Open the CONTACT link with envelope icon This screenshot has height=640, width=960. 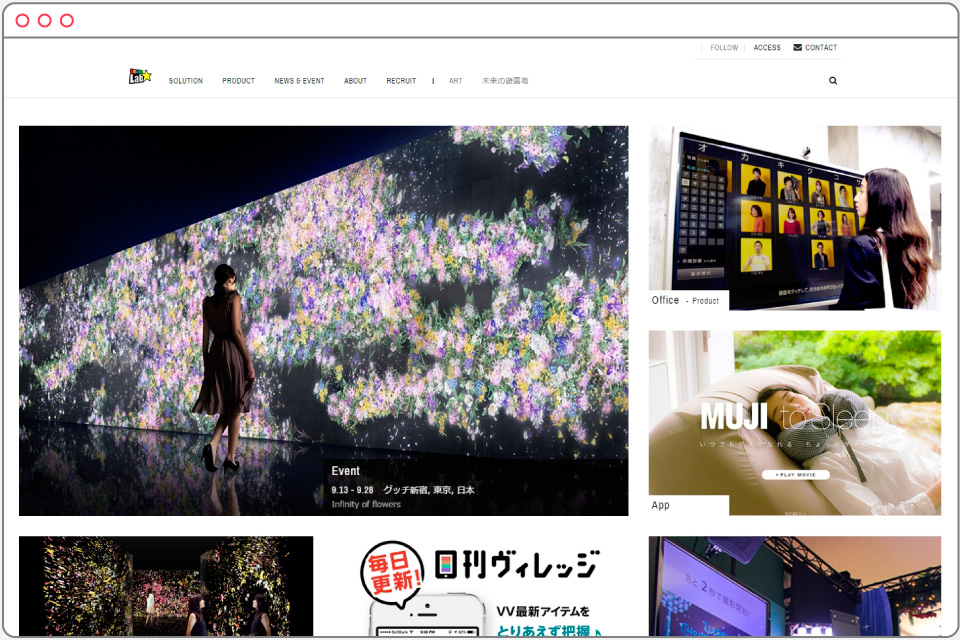click(815, 47)
